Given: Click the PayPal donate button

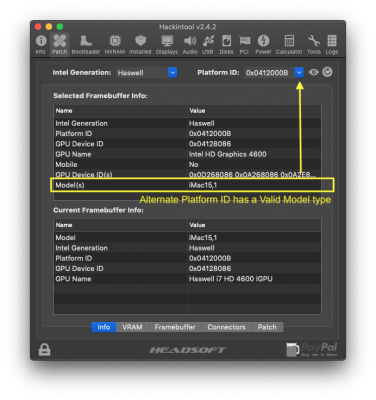Looking at the screenshot, I should tap(312, 349).
